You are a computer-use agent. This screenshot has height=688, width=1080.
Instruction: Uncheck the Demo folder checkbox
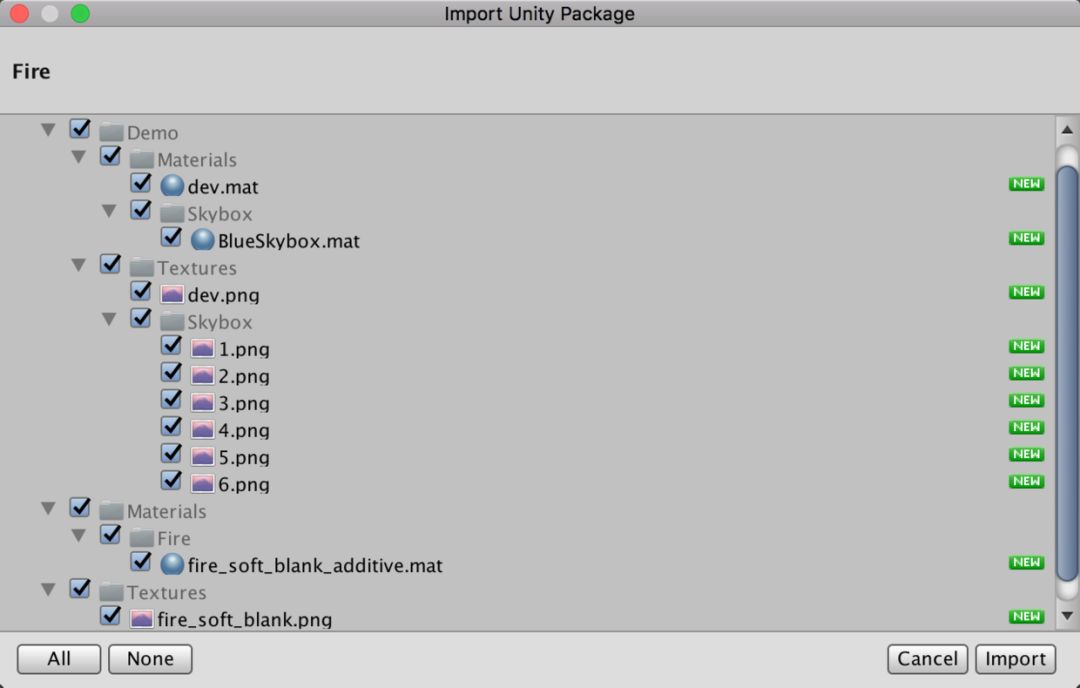pos(80,130)
